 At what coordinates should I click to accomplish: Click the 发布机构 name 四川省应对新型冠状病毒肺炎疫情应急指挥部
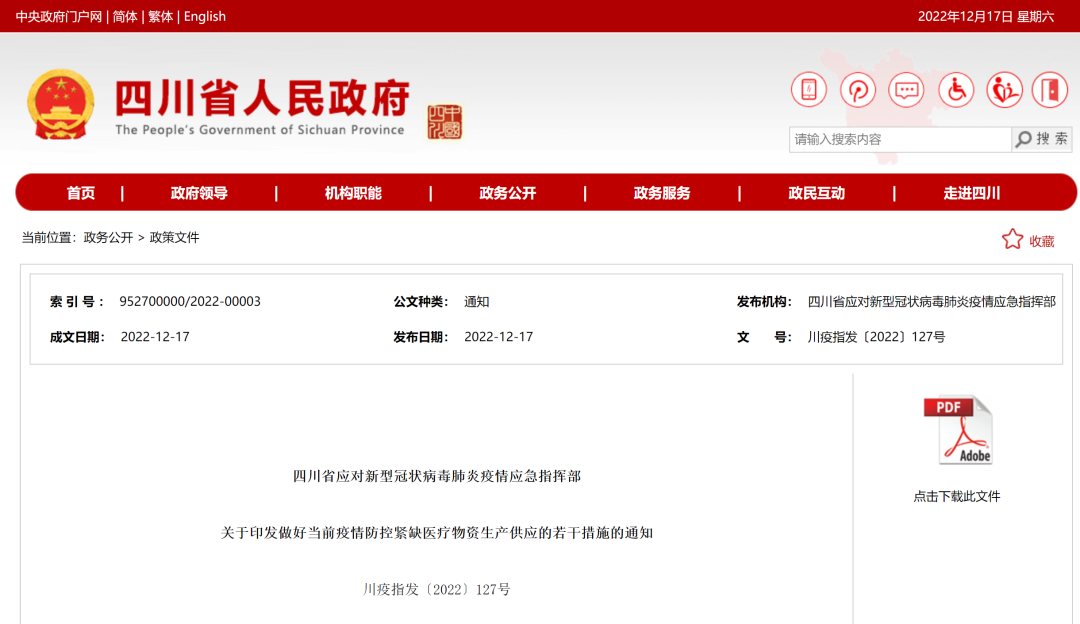[x=931, y=302]
